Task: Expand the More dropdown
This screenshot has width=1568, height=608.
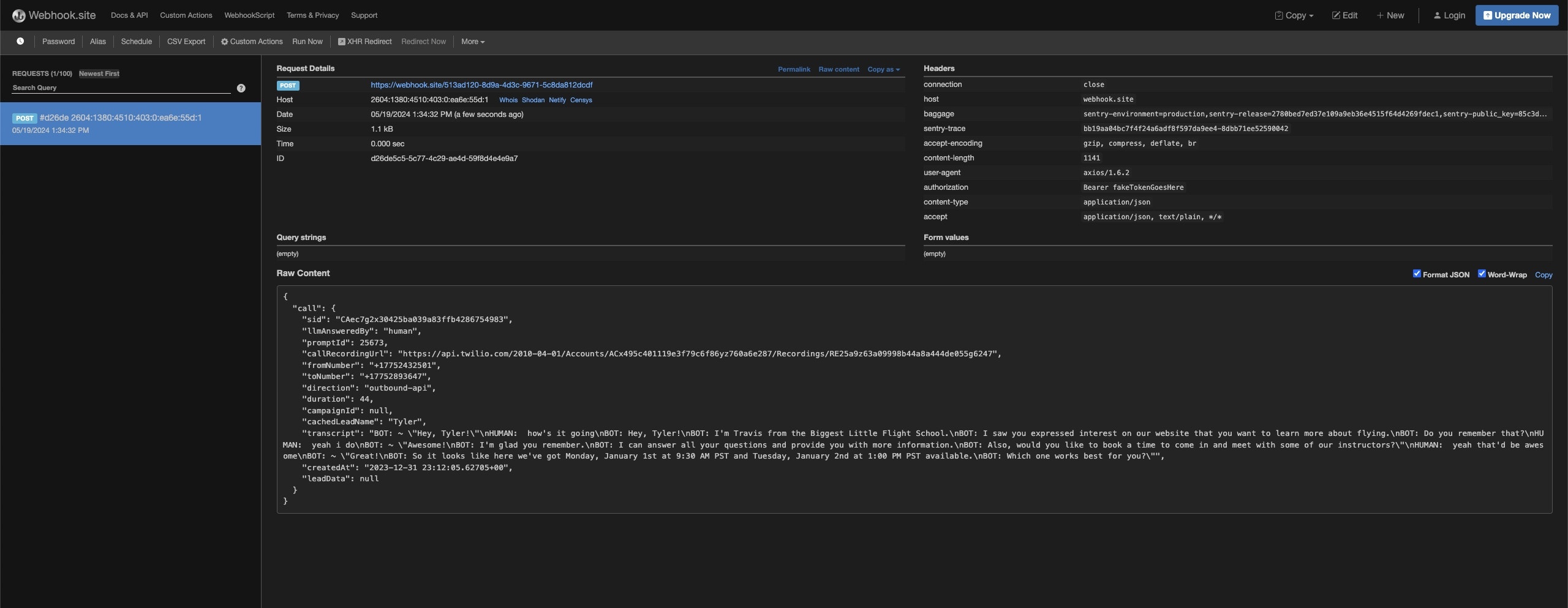Action: (473, 42)
